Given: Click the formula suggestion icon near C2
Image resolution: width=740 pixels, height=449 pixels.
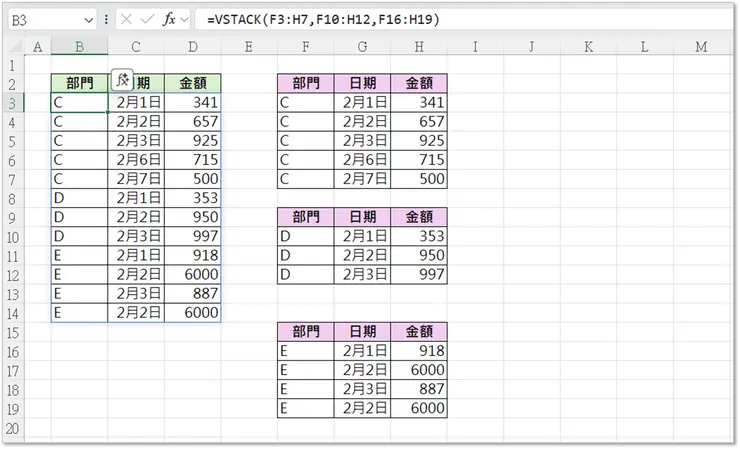Looking at the screenshot, I should click(122, 80).
